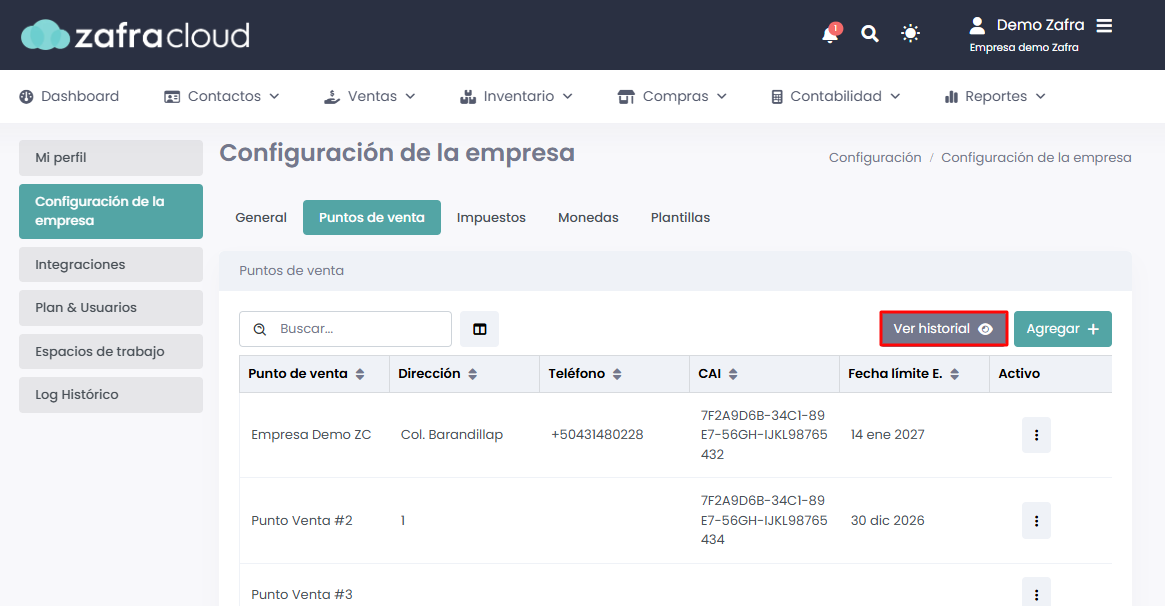Viewport: 1165px width, 606px height.
Task: Switch to the Impuestos tab
Action: [491, 218]
